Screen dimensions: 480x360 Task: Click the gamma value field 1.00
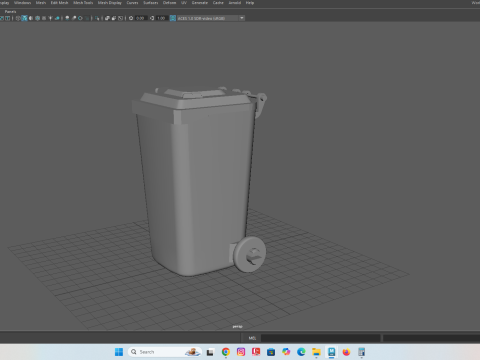162,18
